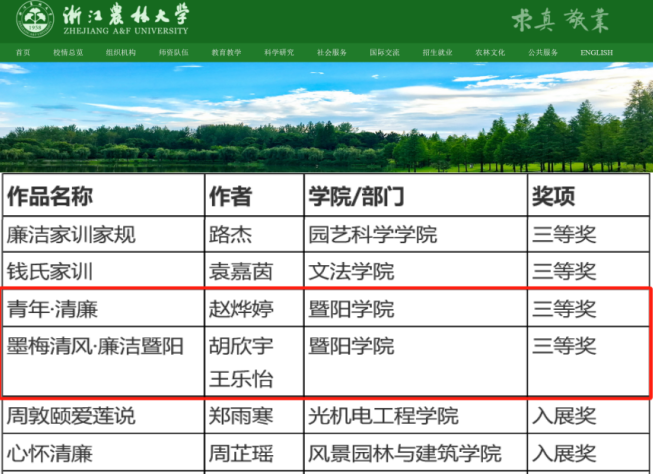Click the 墨梅清风·廉洁暨阳 entry
The image size is (653, 474).
(x=95, y=347)
